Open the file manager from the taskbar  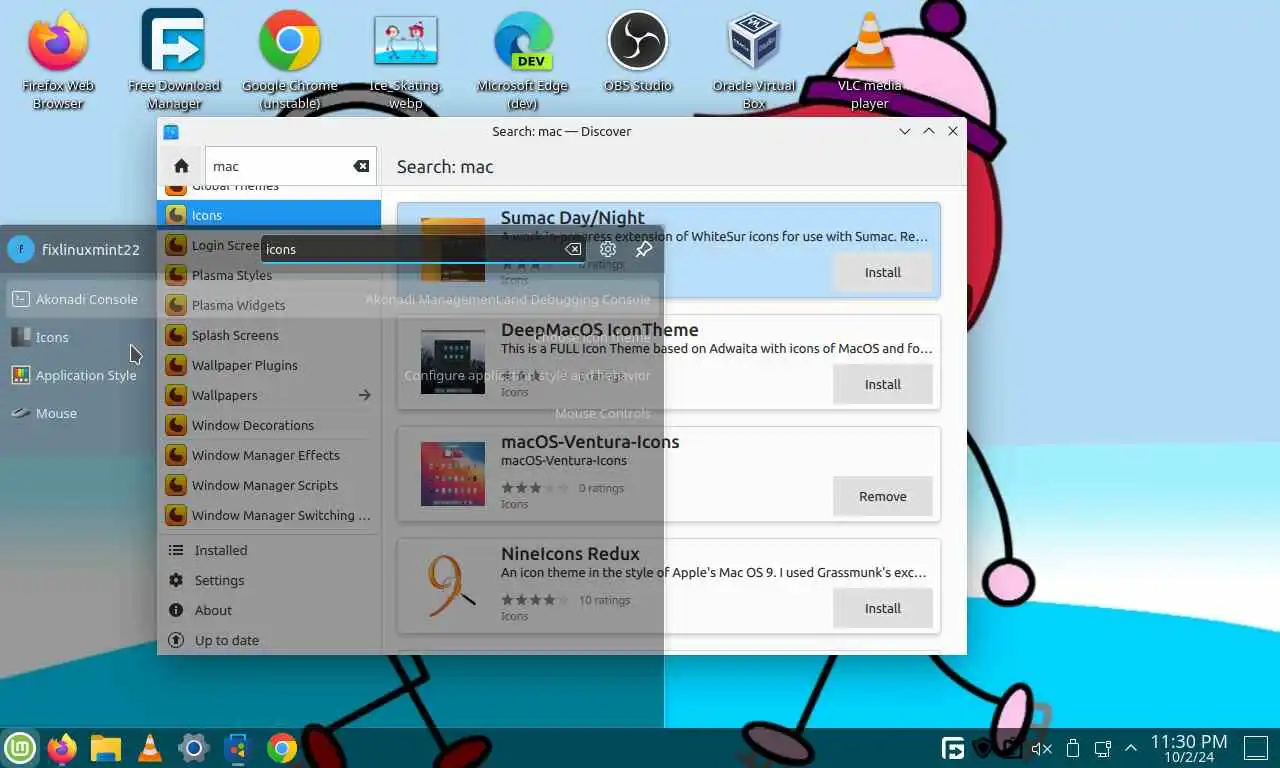point(106,747)
